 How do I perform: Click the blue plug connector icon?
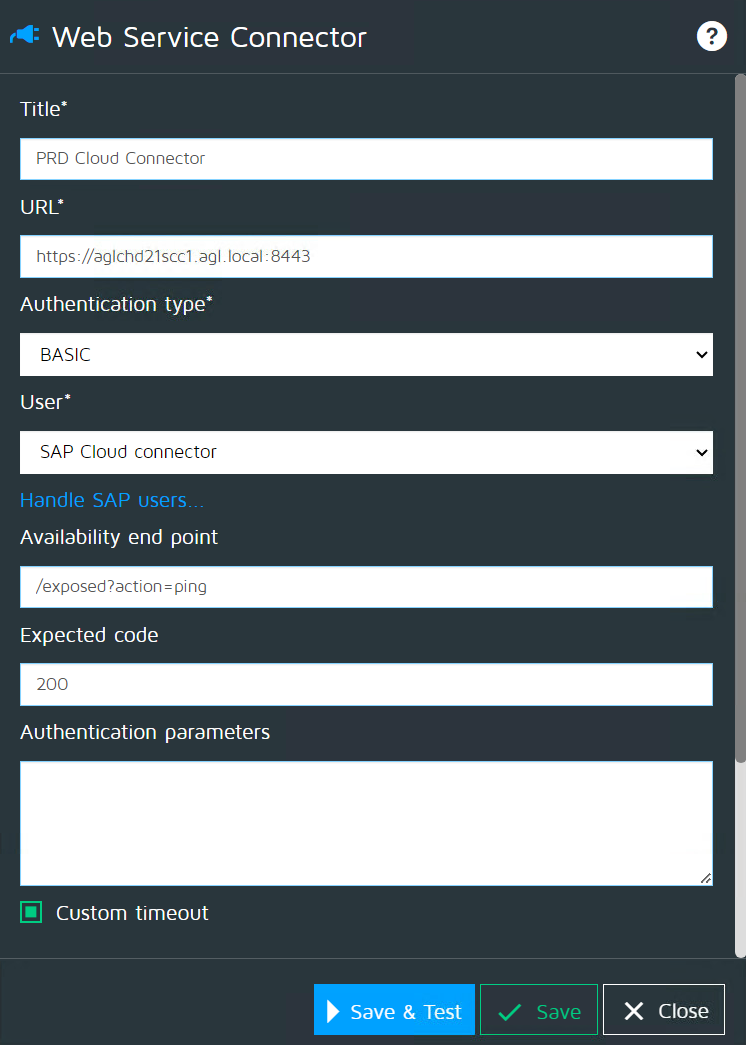[x=24, y=37]
